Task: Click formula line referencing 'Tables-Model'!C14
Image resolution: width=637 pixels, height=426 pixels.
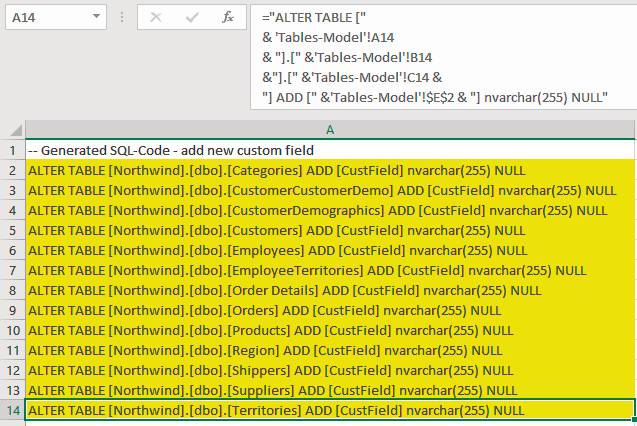Action: [x=352, y=77]
